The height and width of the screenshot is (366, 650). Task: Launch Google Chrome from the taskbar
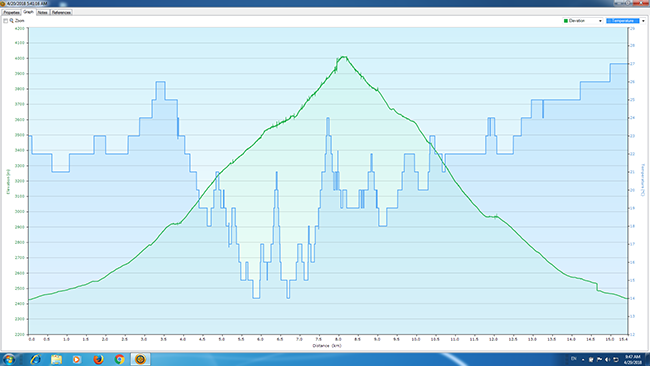coord(119,359)
